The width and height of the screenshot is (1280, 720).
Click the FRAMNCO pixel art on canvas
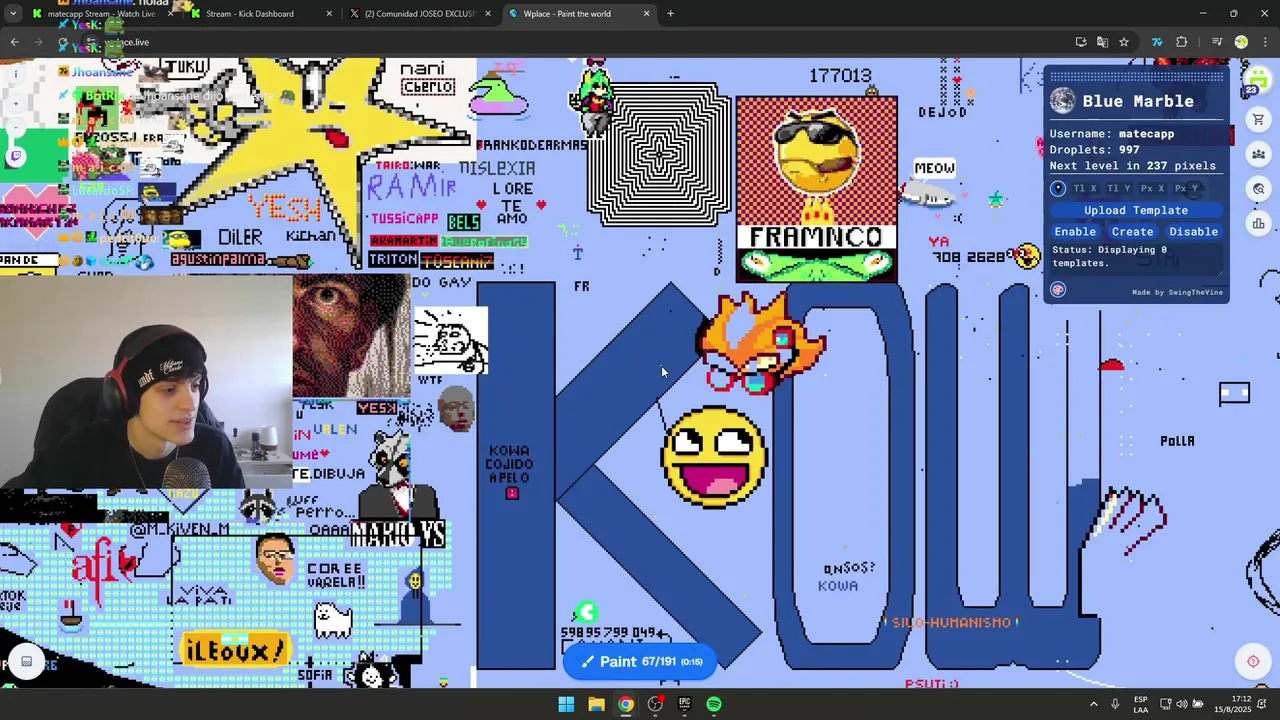pyautogui.click(x=816, y=189)
